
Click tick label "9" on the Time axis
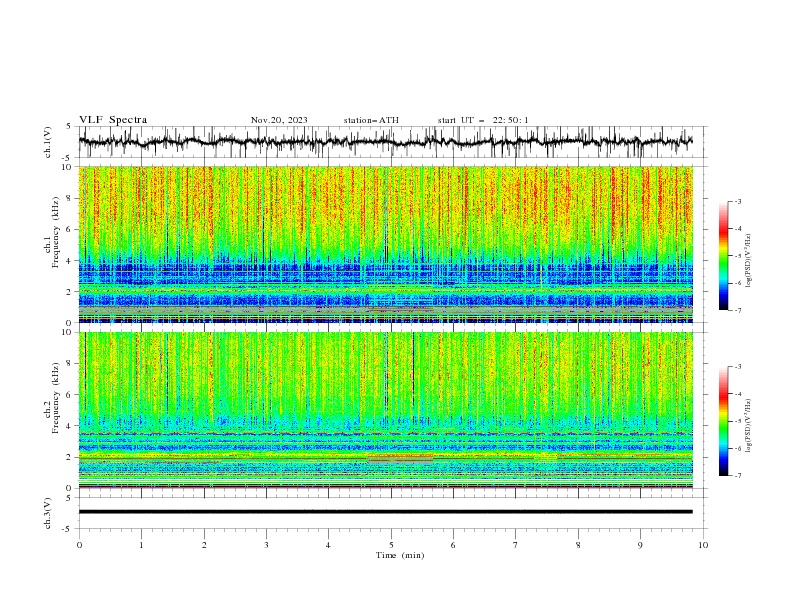pos(640,545)
